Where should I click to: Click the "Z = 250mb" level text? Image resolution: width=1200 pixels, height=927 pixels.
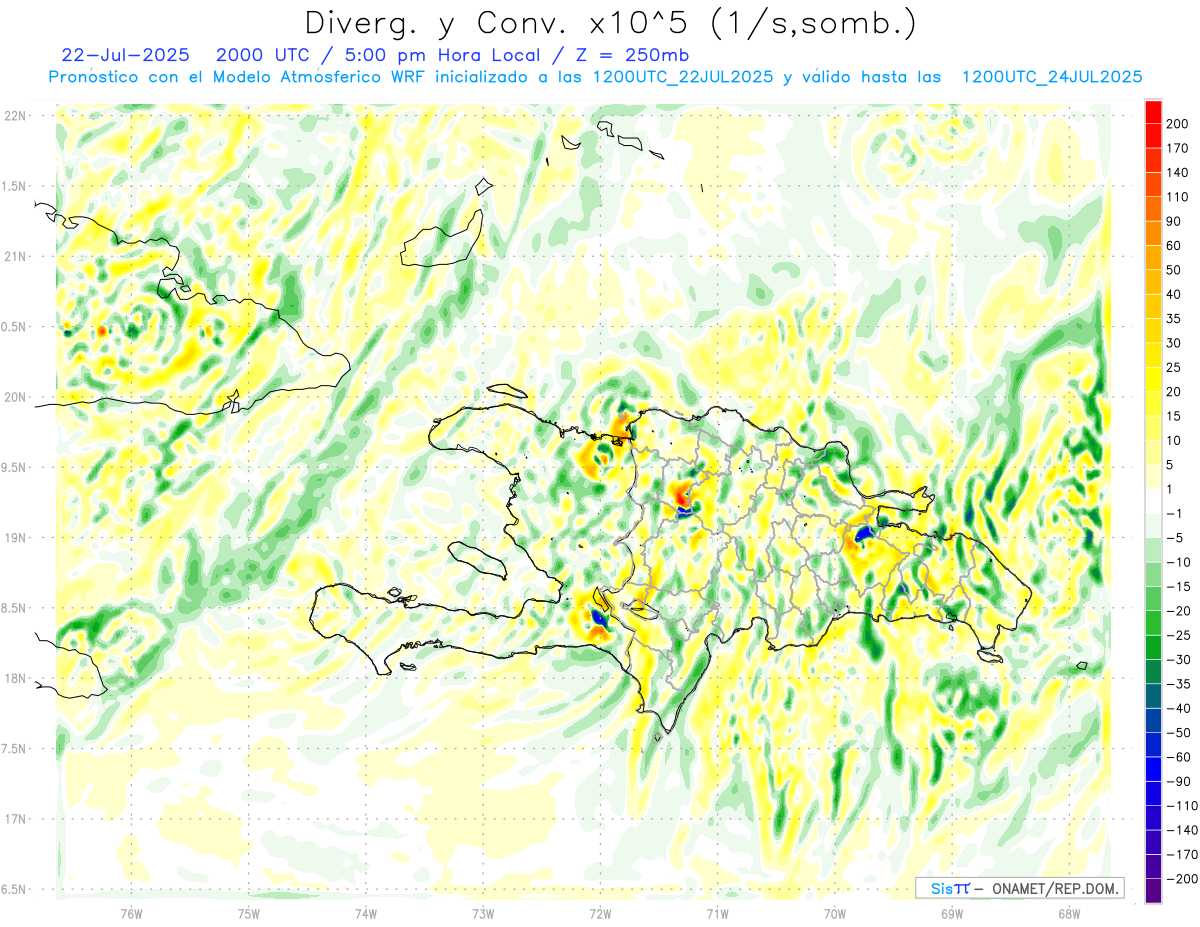coord(631,54)
